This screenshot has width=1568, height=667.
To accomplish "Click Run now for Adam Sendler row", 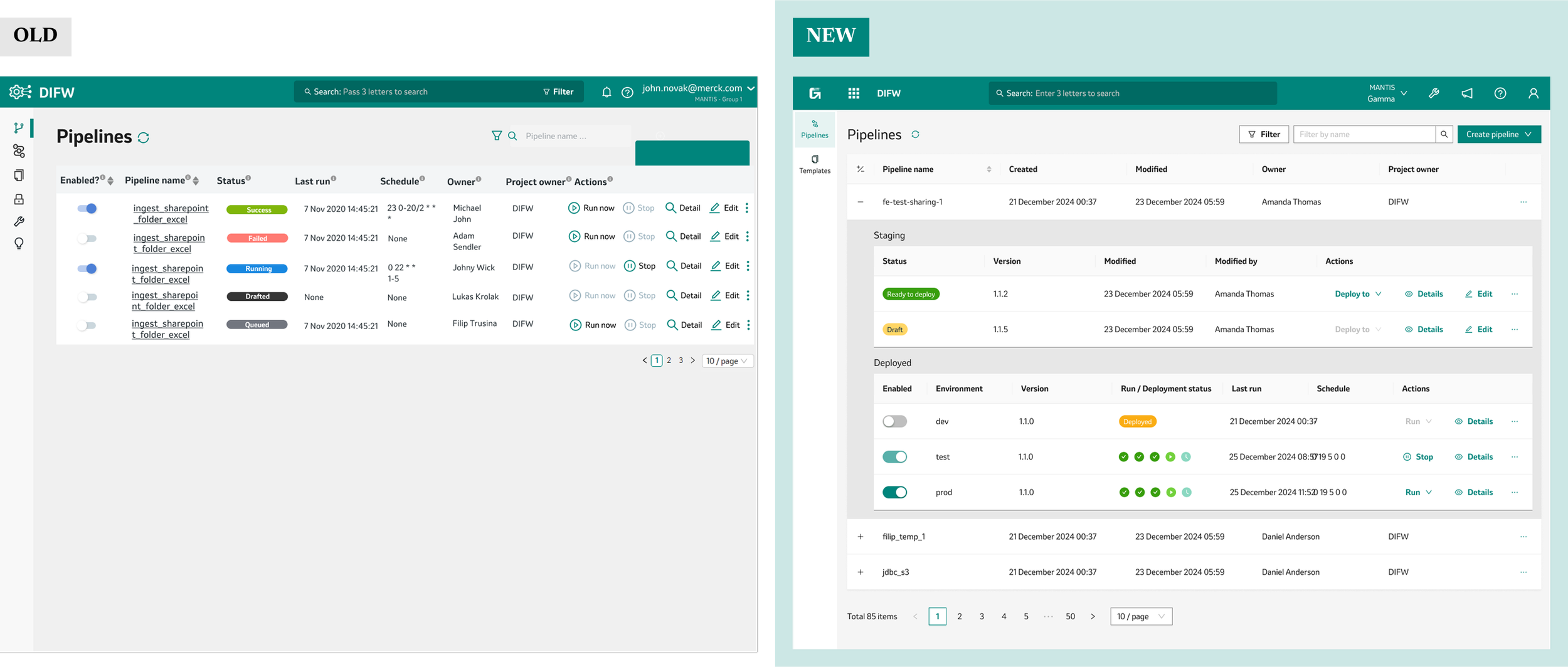I will (x=591, y=236).
